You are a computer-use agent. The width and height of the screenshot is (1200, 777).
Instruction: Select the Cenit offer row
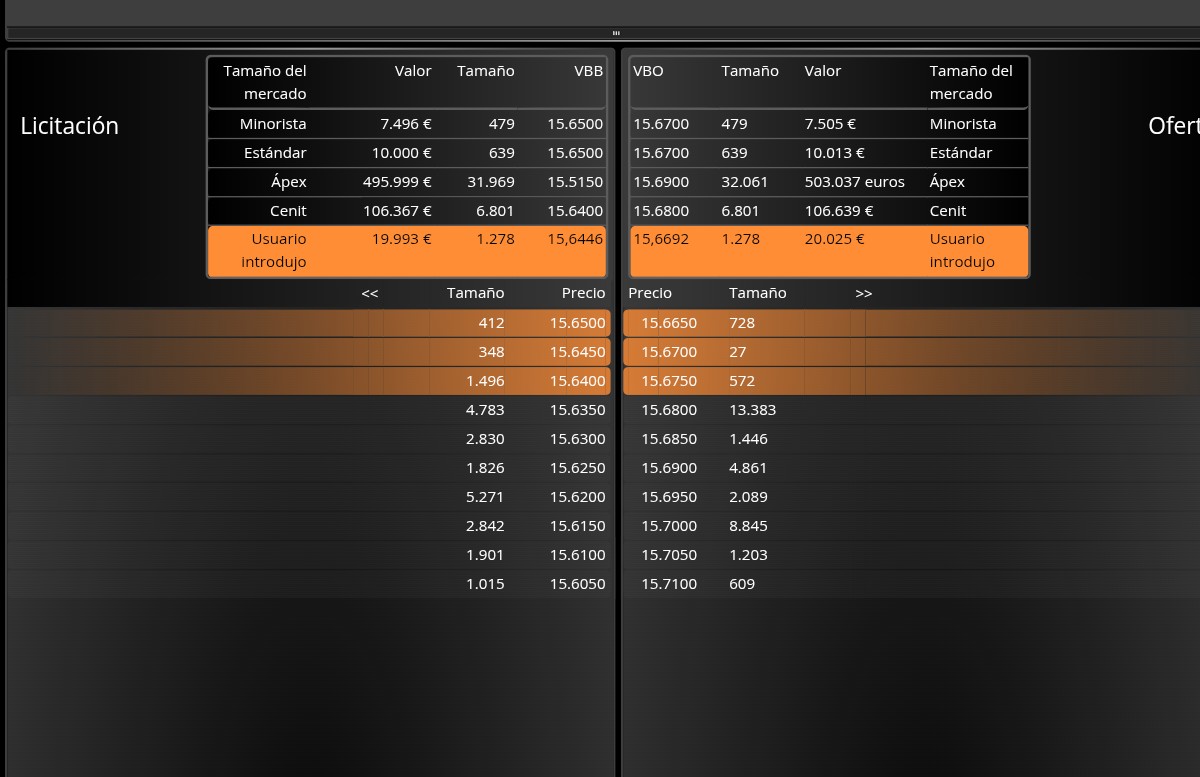[828, 211]
